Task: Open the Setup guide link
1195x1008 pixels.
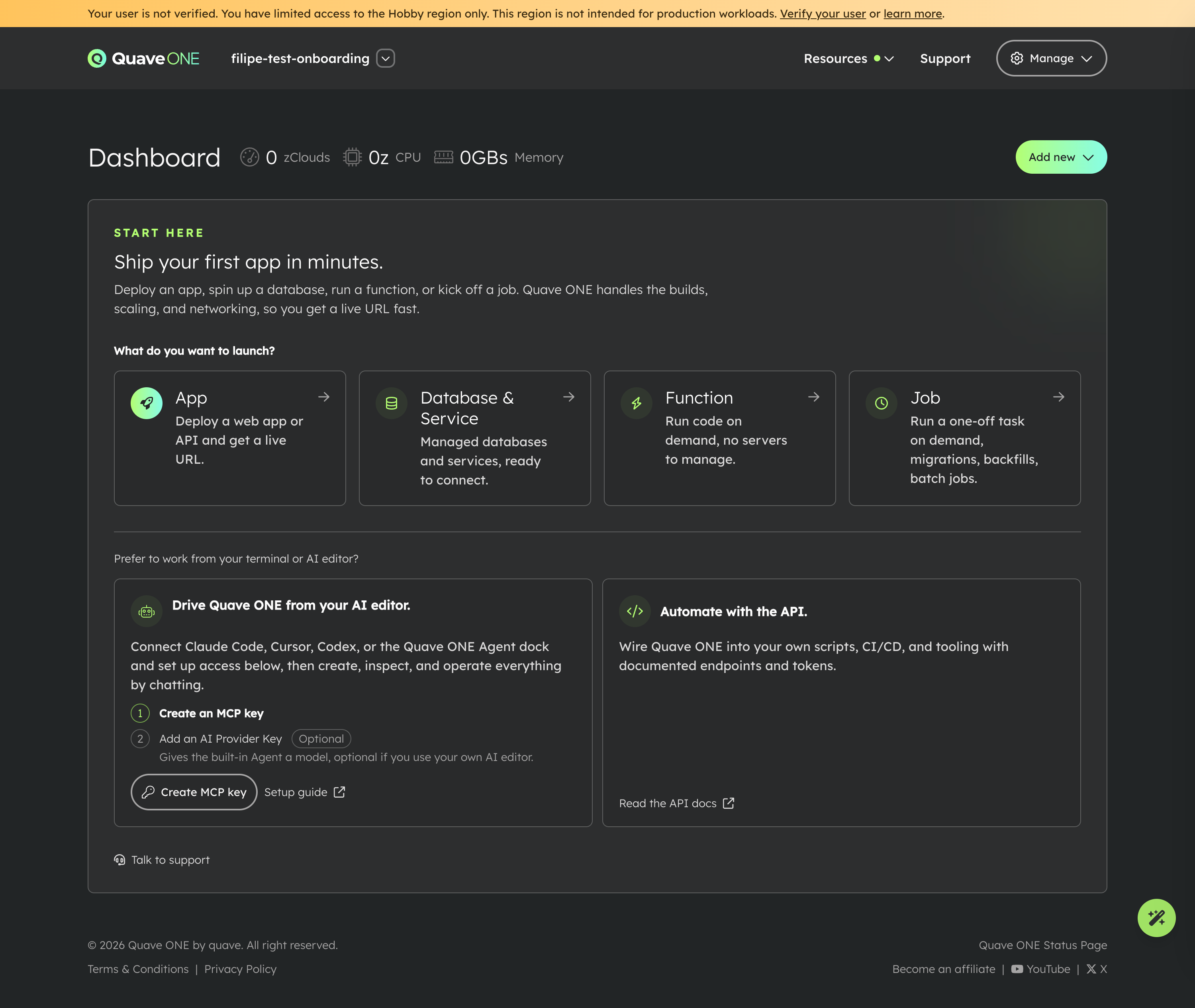Action: coord(304,792)
